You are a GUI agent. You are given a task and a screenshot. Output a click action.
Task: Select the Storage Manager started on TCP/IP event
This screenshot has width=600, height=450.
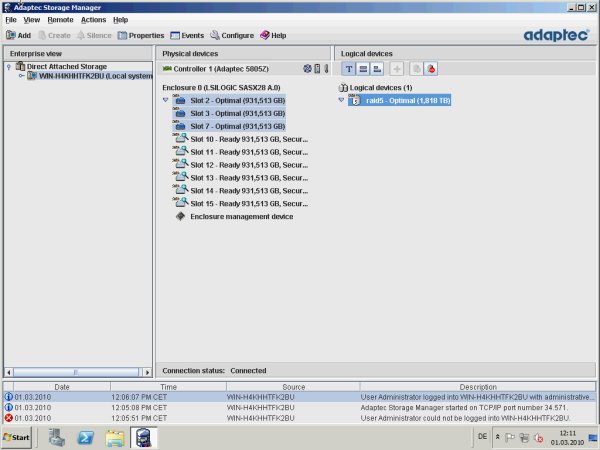point(300,408)
